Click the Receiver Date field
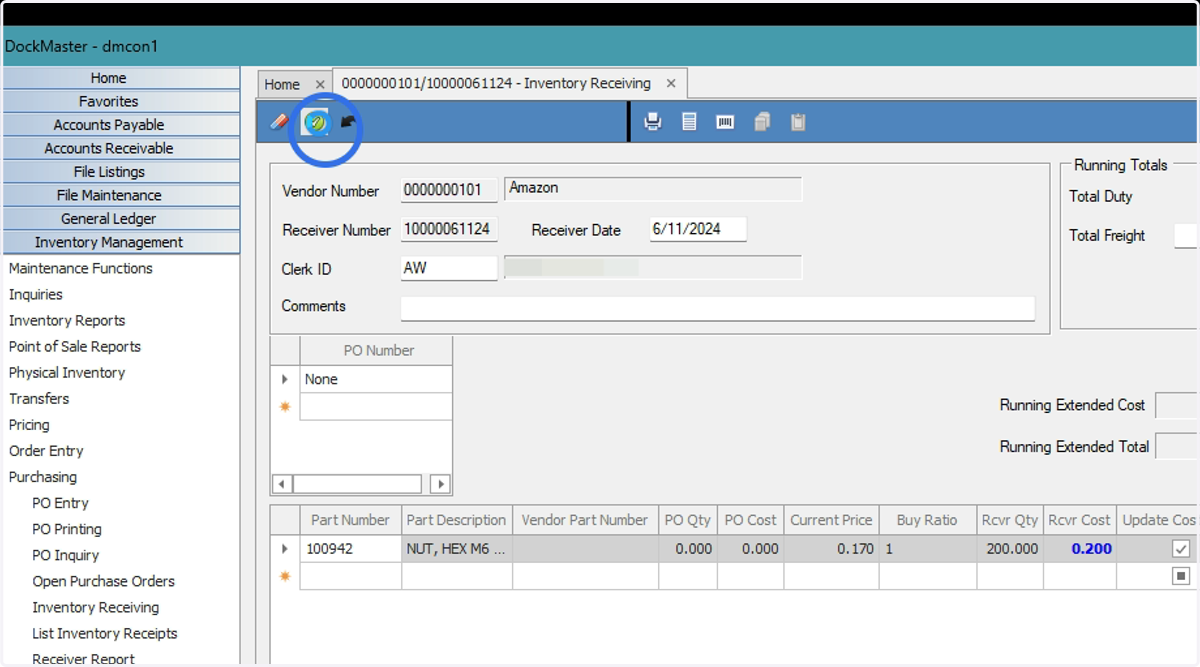Image resolution: width=1200 pixels, height=667 pixels. pyautogui.click(x=698, y=229)
